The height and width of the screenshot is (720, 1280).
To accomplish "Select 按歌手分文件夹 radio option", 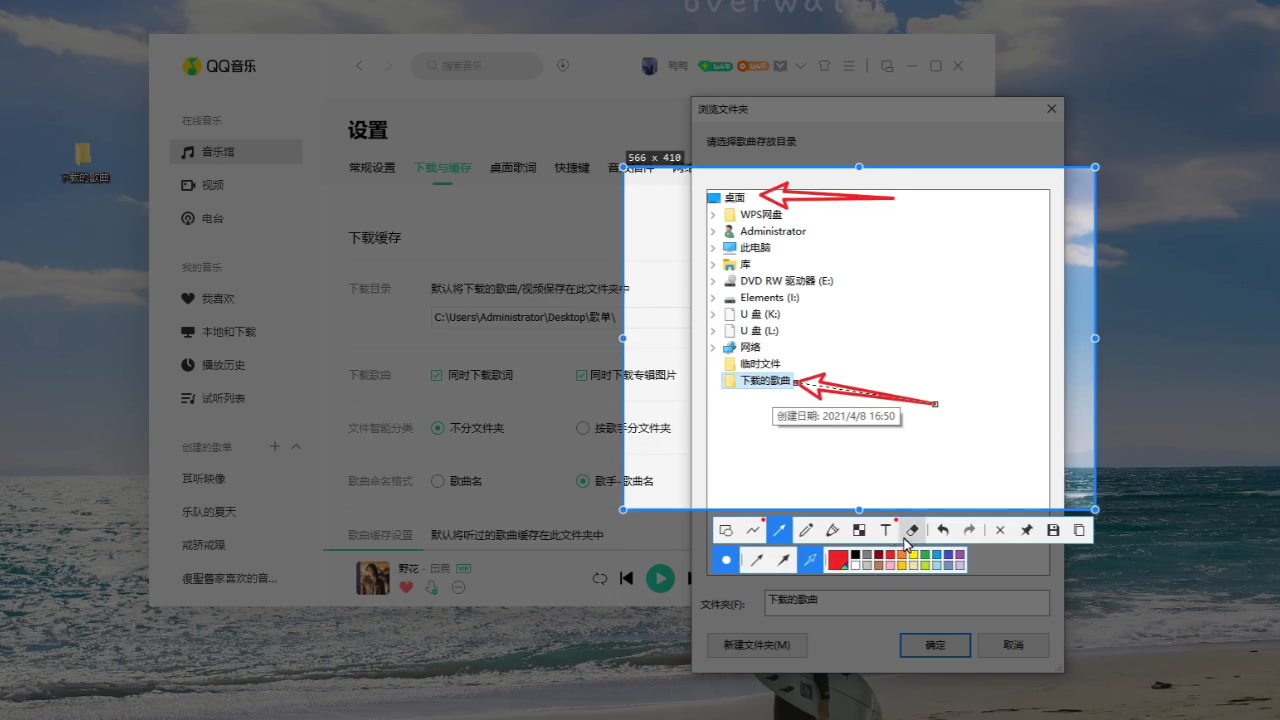I will point(583,428).
